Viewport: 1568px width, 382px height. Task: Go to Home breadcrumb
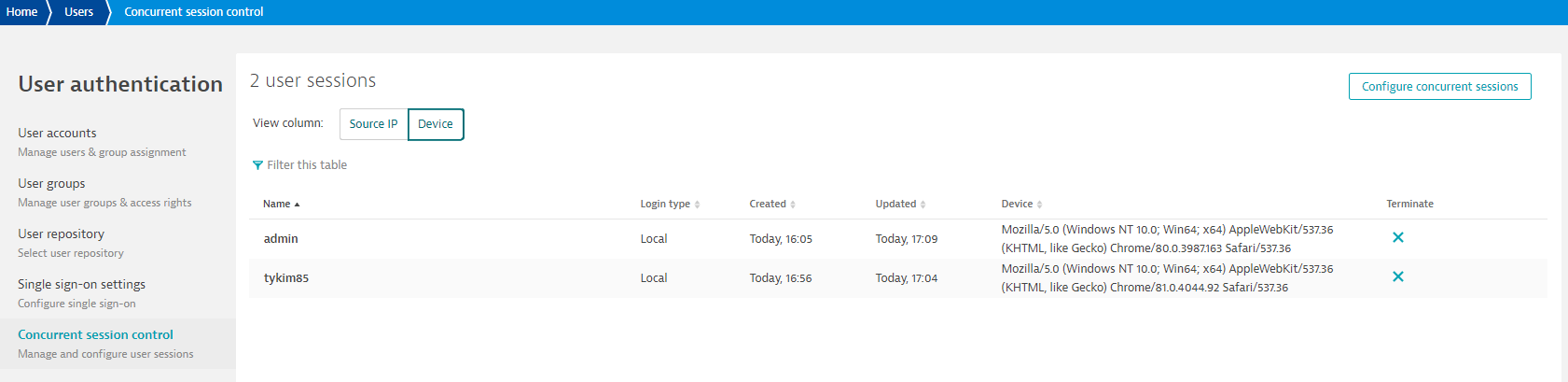coord(22,12)
